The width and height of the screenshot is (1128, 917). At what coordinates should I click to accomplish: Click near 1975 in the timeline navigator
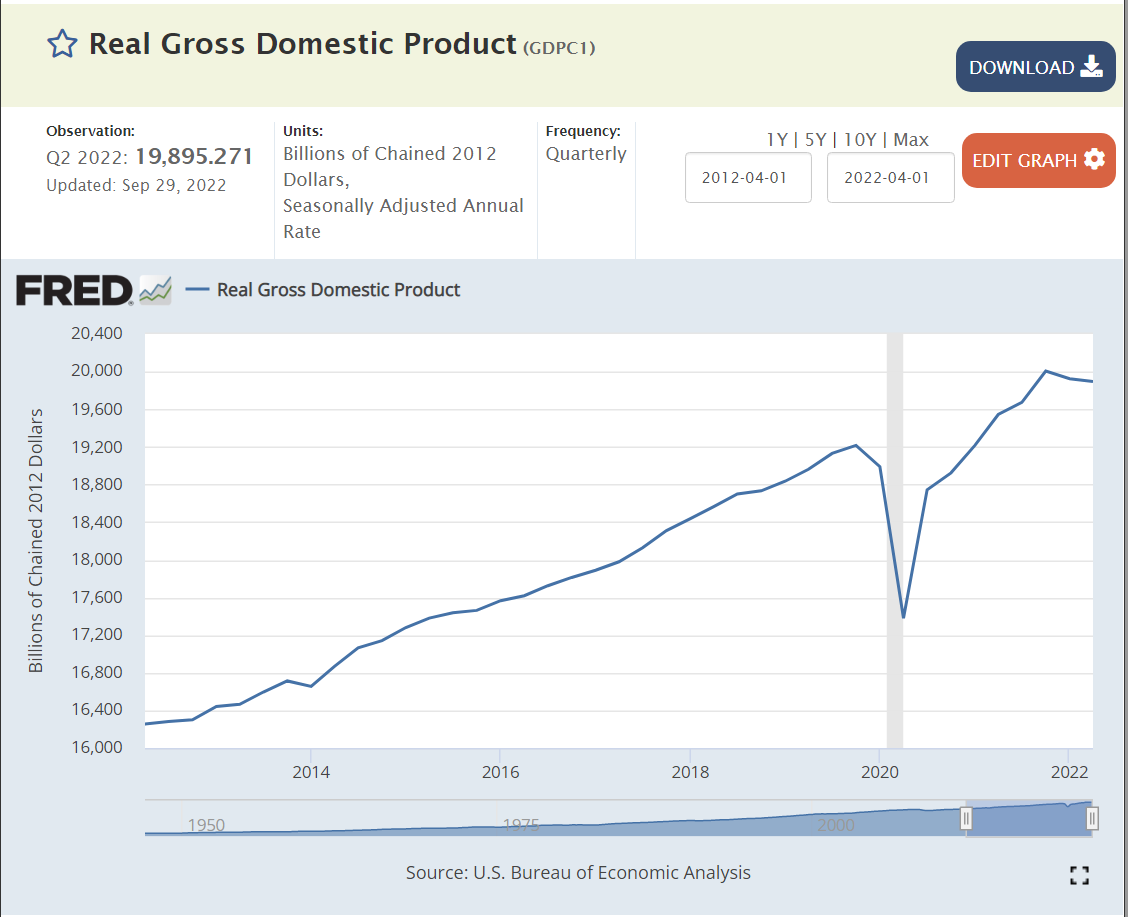pyautogui.click(x=521, y=825)
